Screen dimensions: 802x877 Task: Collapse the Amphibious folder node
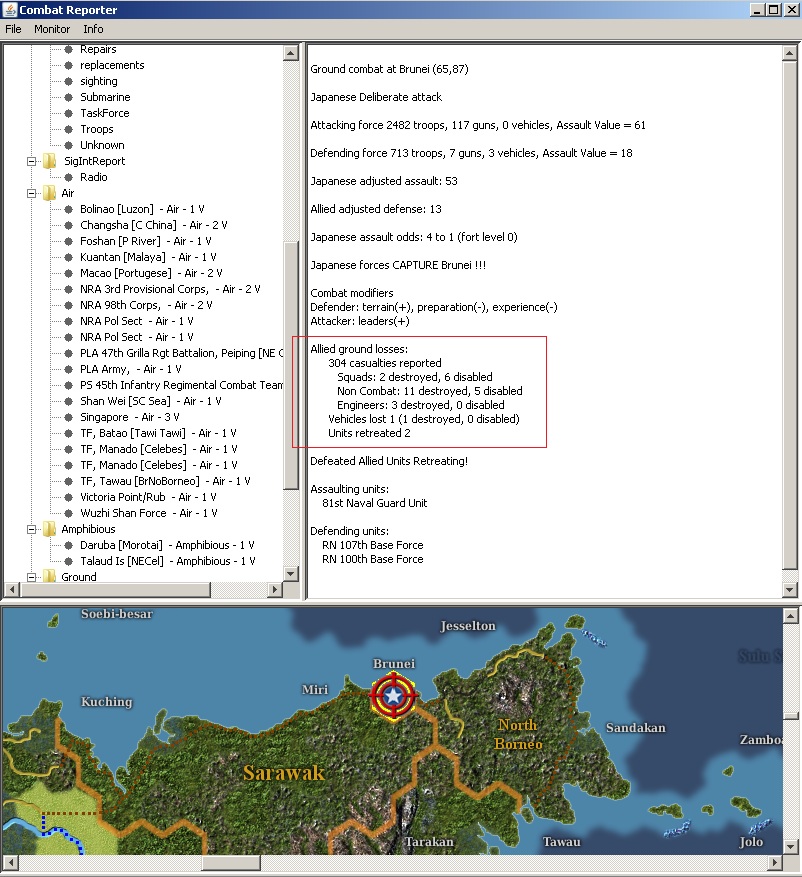click(x=32, y=529)
